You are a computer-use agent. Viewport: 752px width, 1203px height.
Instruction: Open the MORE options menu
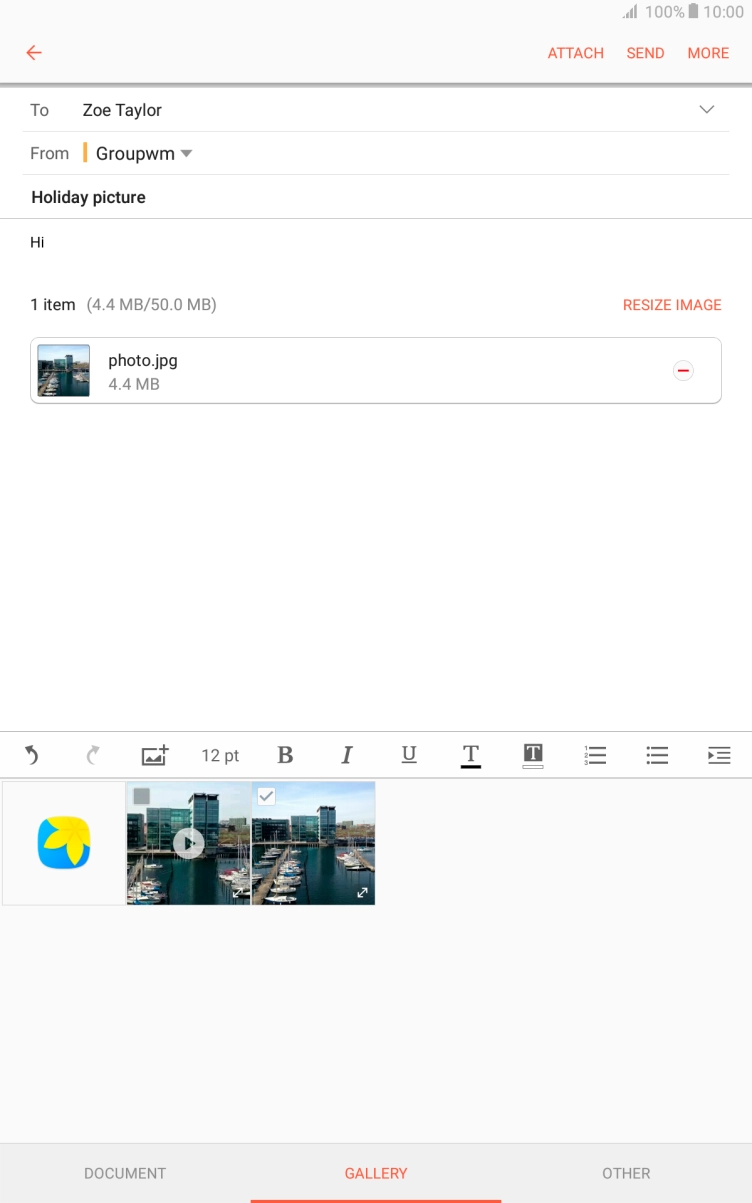pyautogui.click(x=708, y=53)
